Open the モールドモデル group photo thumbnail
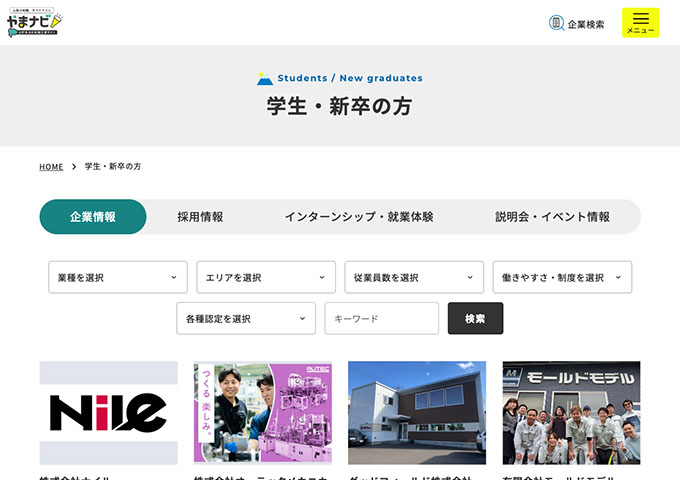680x480 pixels. pyautogui.click(x=571, y=413)
